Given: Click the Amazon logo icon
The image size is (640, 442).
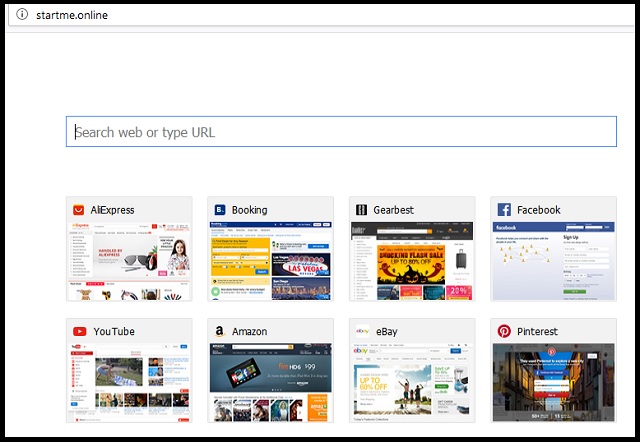Looking at the screenshot, I should click(x=220, y=331).
